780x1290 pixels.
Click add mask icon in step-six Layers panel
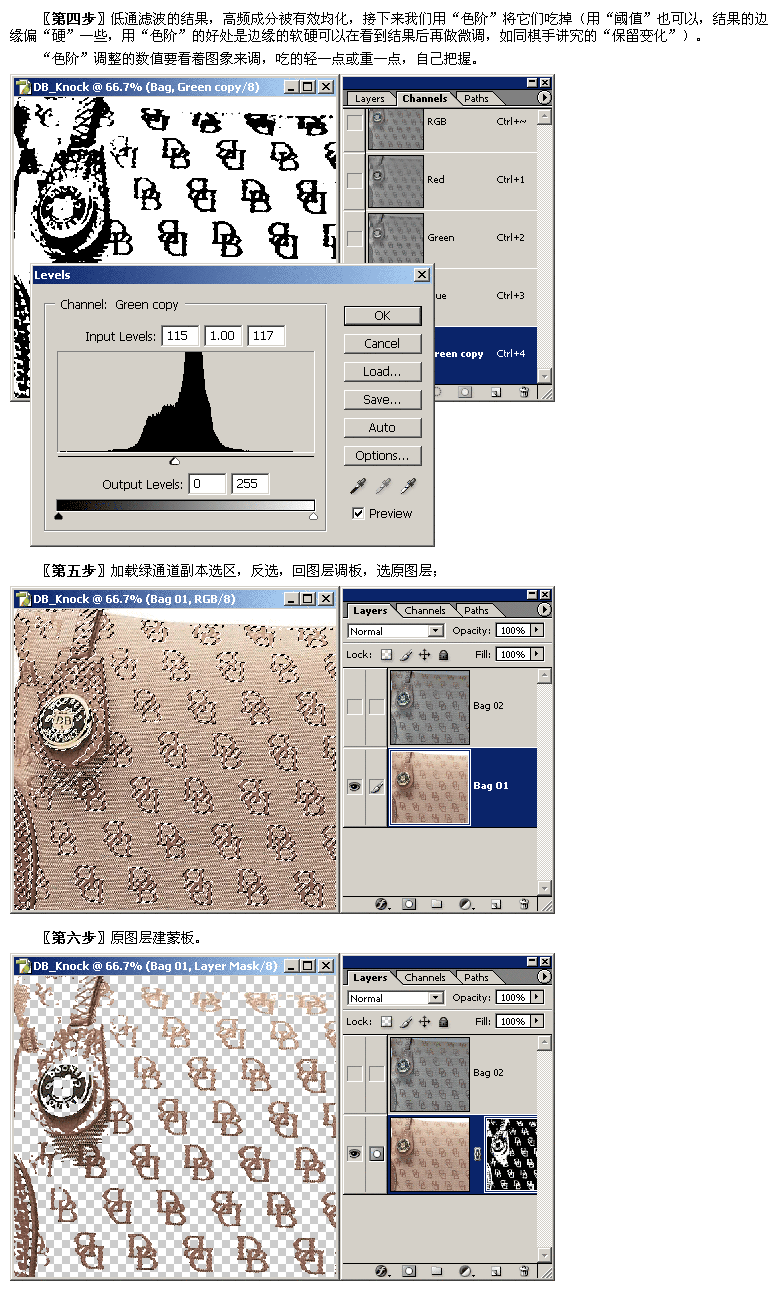409,1271
